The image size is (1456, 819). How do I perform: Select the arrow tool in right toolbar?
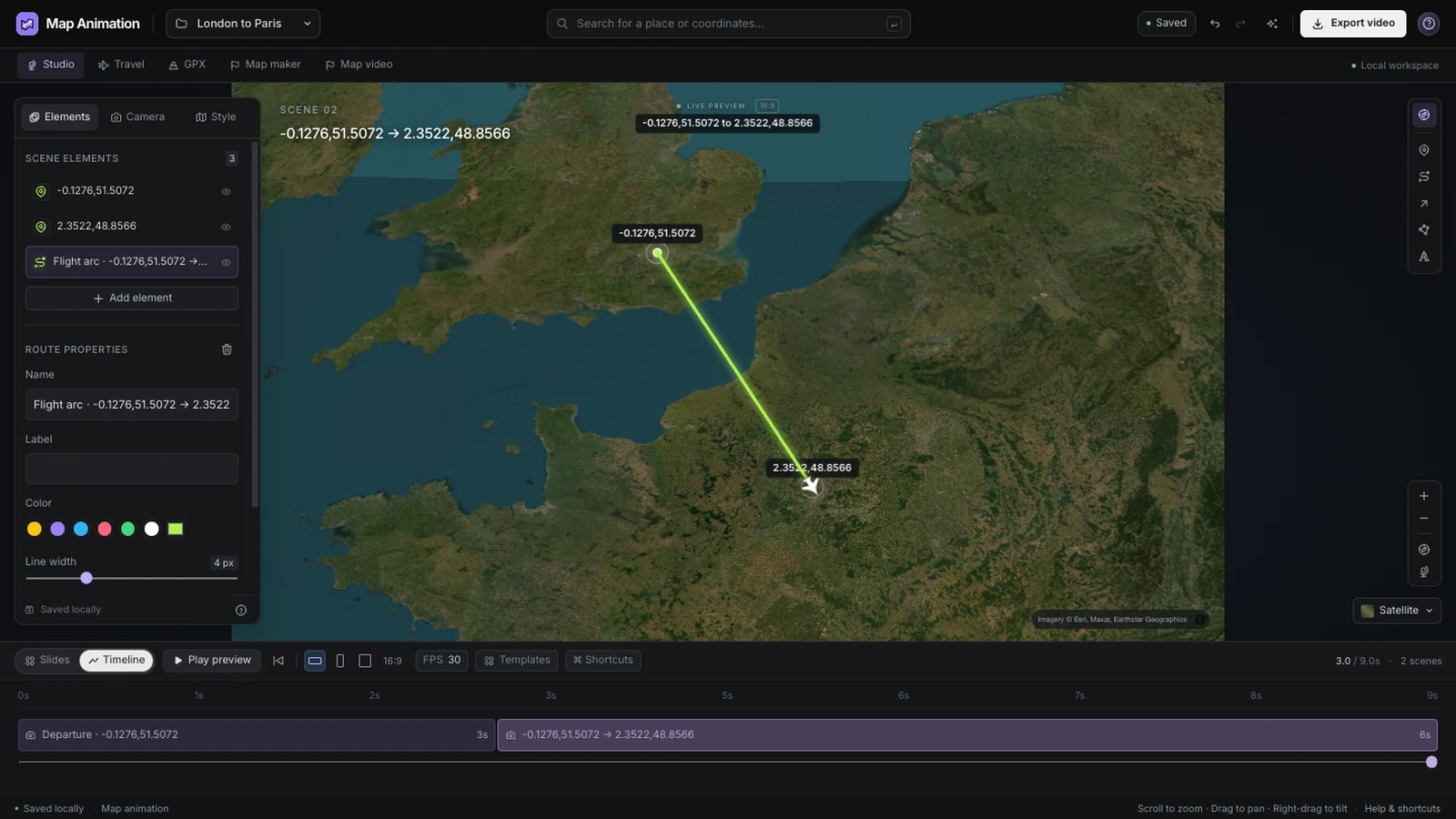(1424, 203)
